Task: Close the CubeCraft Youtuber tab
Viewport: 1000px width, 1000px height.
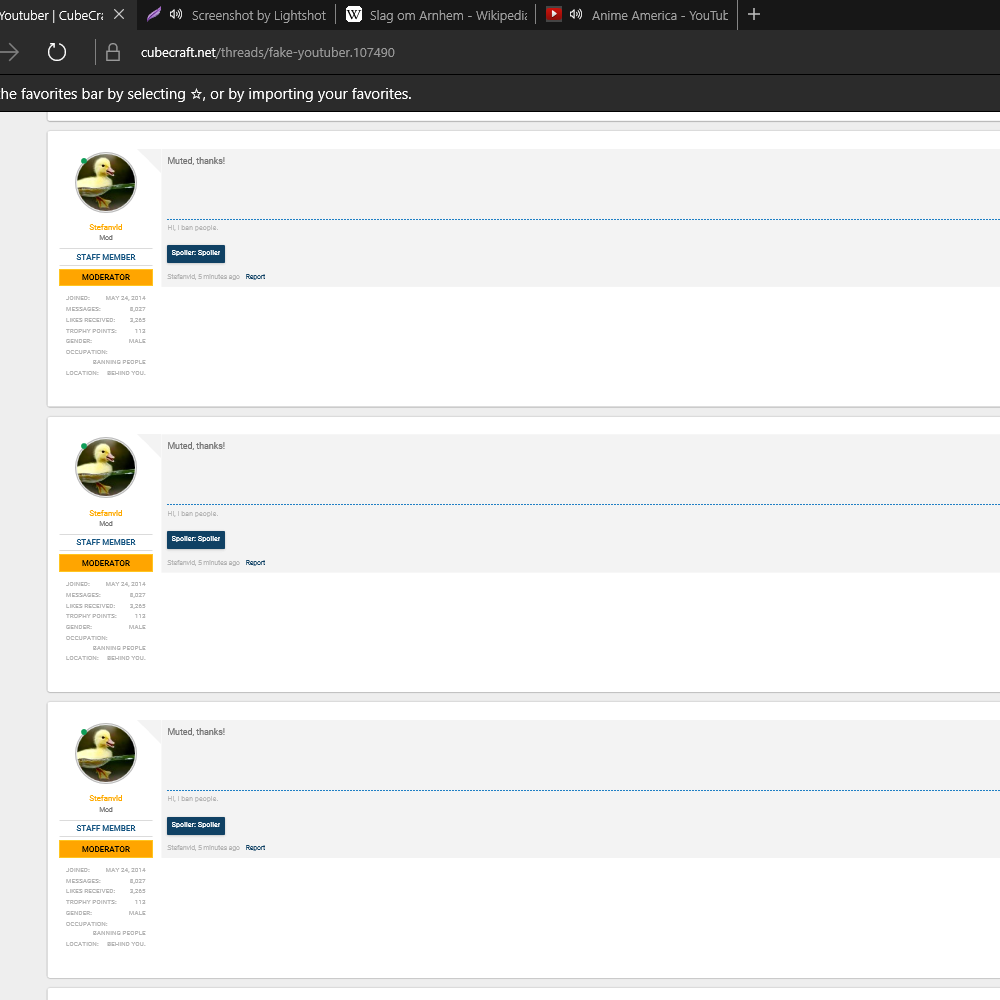Action: point(119,14)
